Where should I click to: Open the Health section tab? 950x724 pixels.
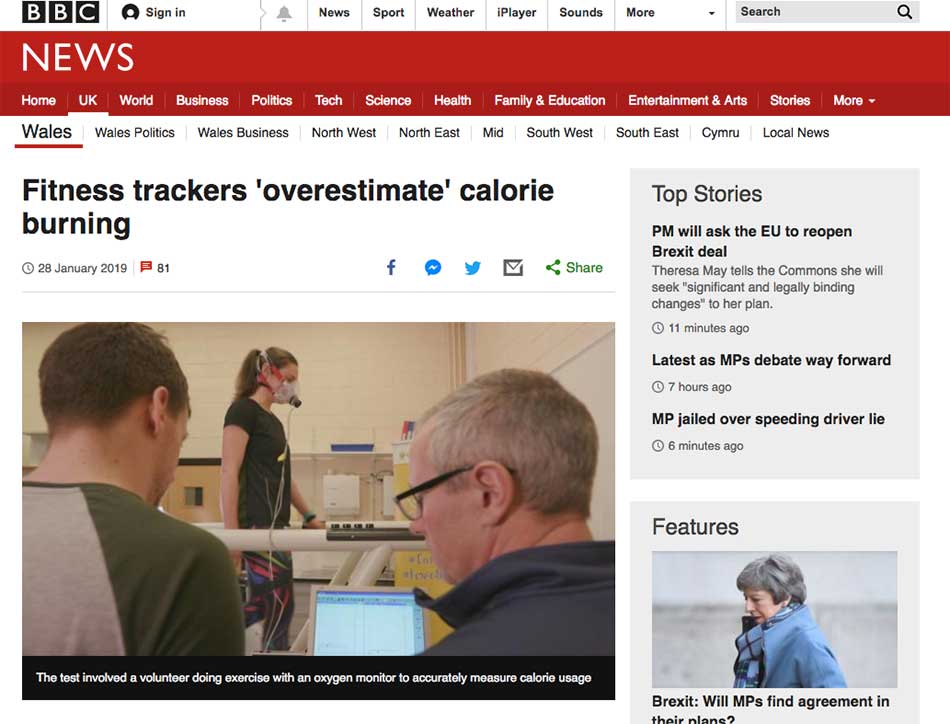coord(453,101)
